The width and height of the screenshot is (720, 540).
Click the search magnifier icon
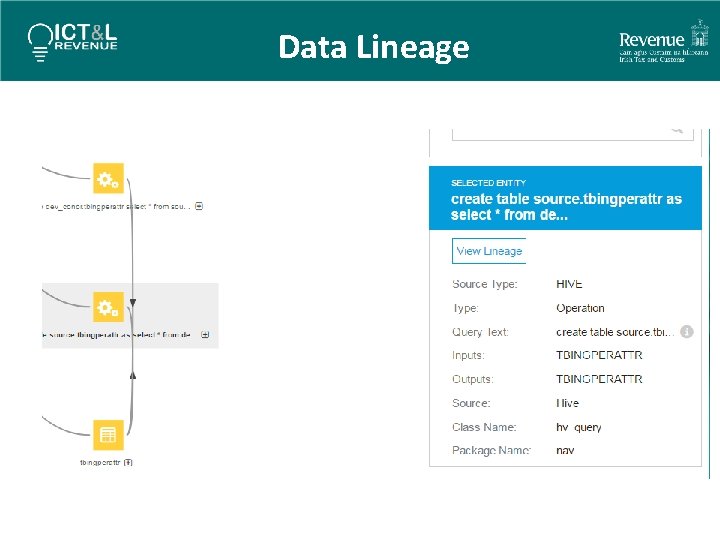point(678,131)
